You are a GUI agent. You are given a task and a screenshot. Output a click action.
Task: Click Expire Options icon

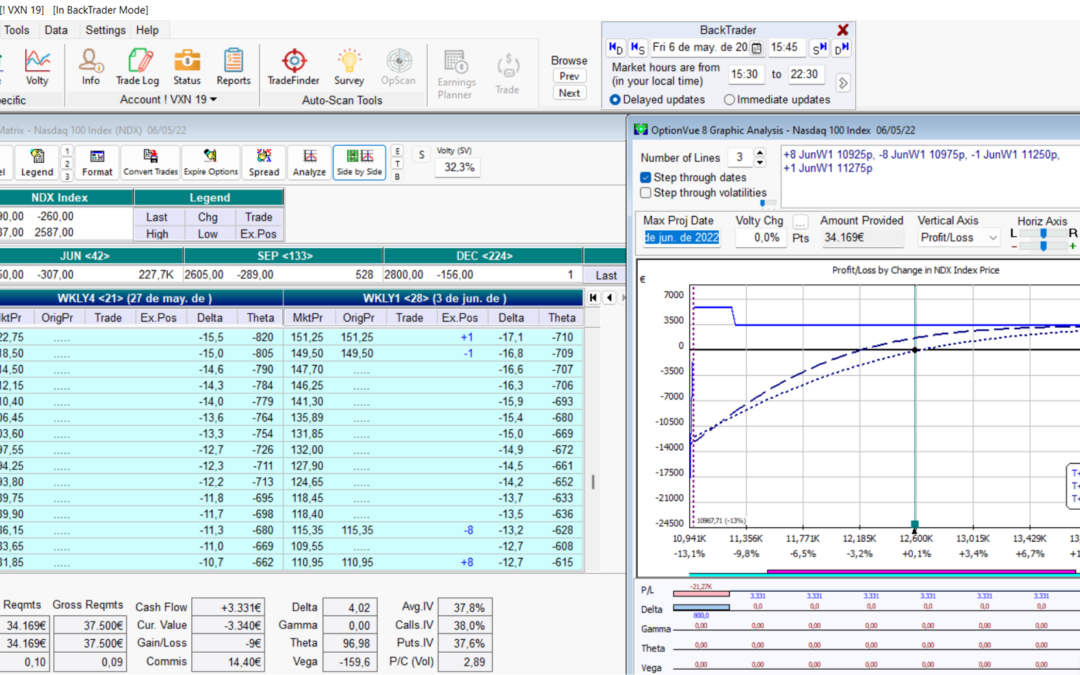coord(211,163)
